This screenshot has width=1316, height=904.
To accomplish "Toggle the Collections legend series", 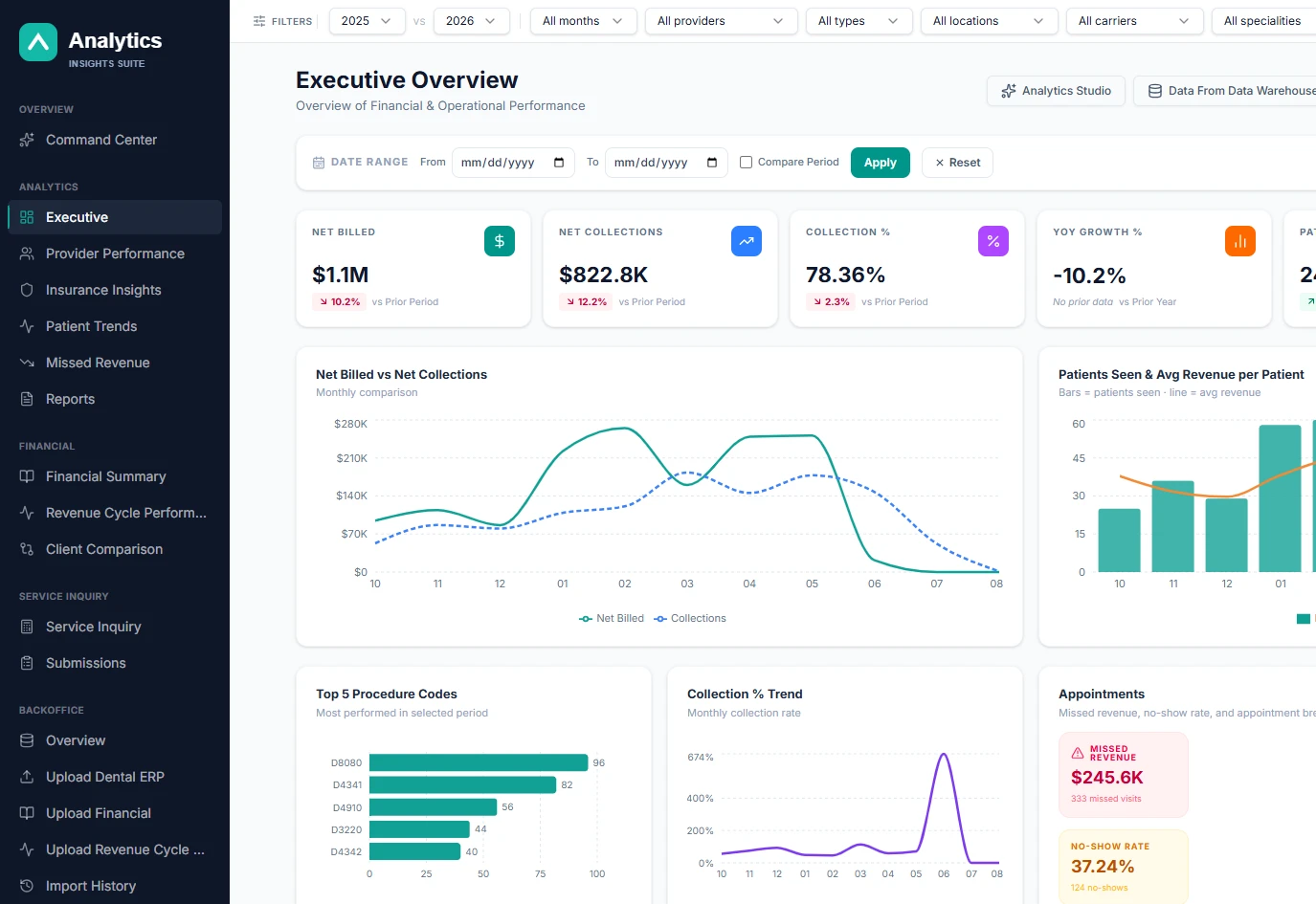I will 690,619.
